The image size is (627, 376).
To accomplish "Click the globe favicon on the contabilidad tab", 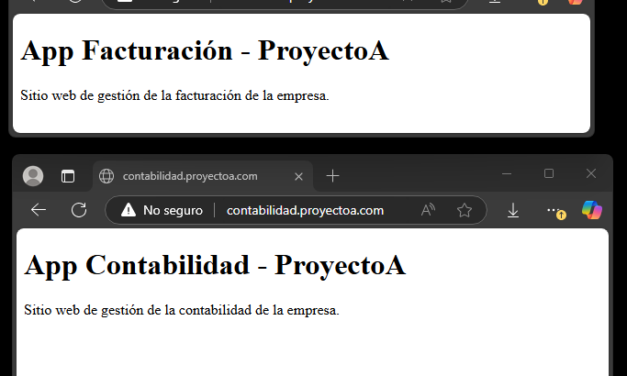I will 106,176.
